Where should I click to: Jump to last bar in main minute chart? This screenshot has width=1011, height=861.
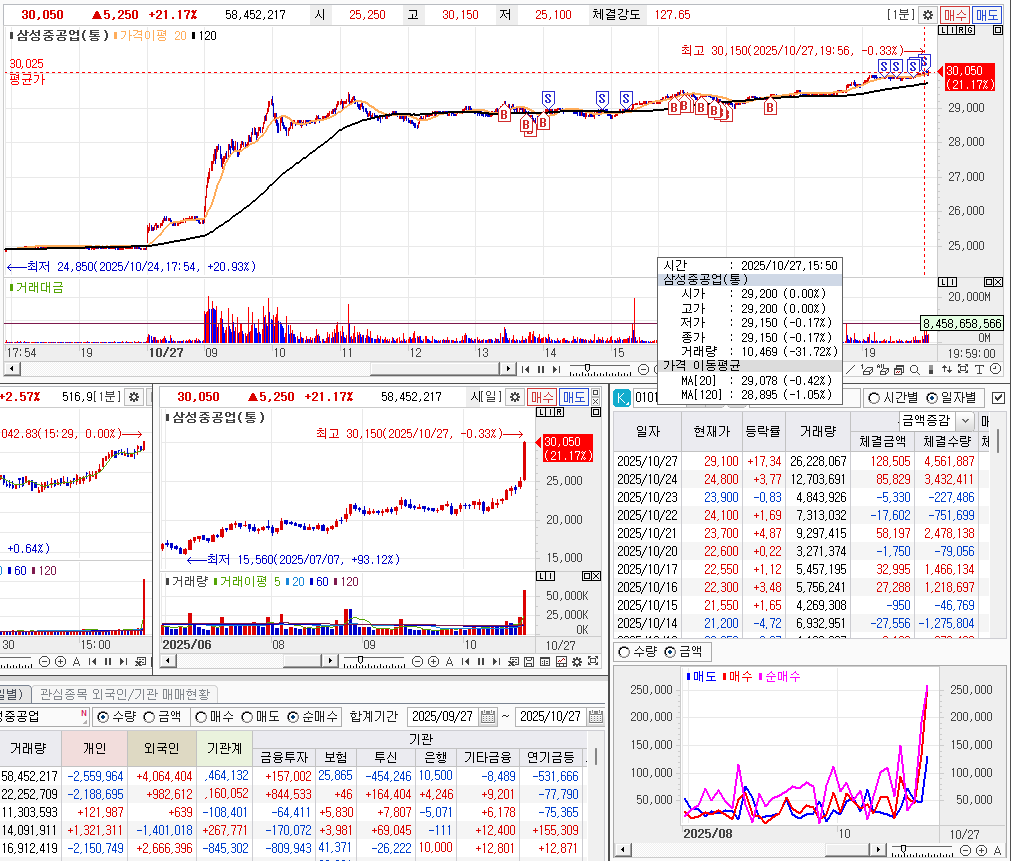556,369
